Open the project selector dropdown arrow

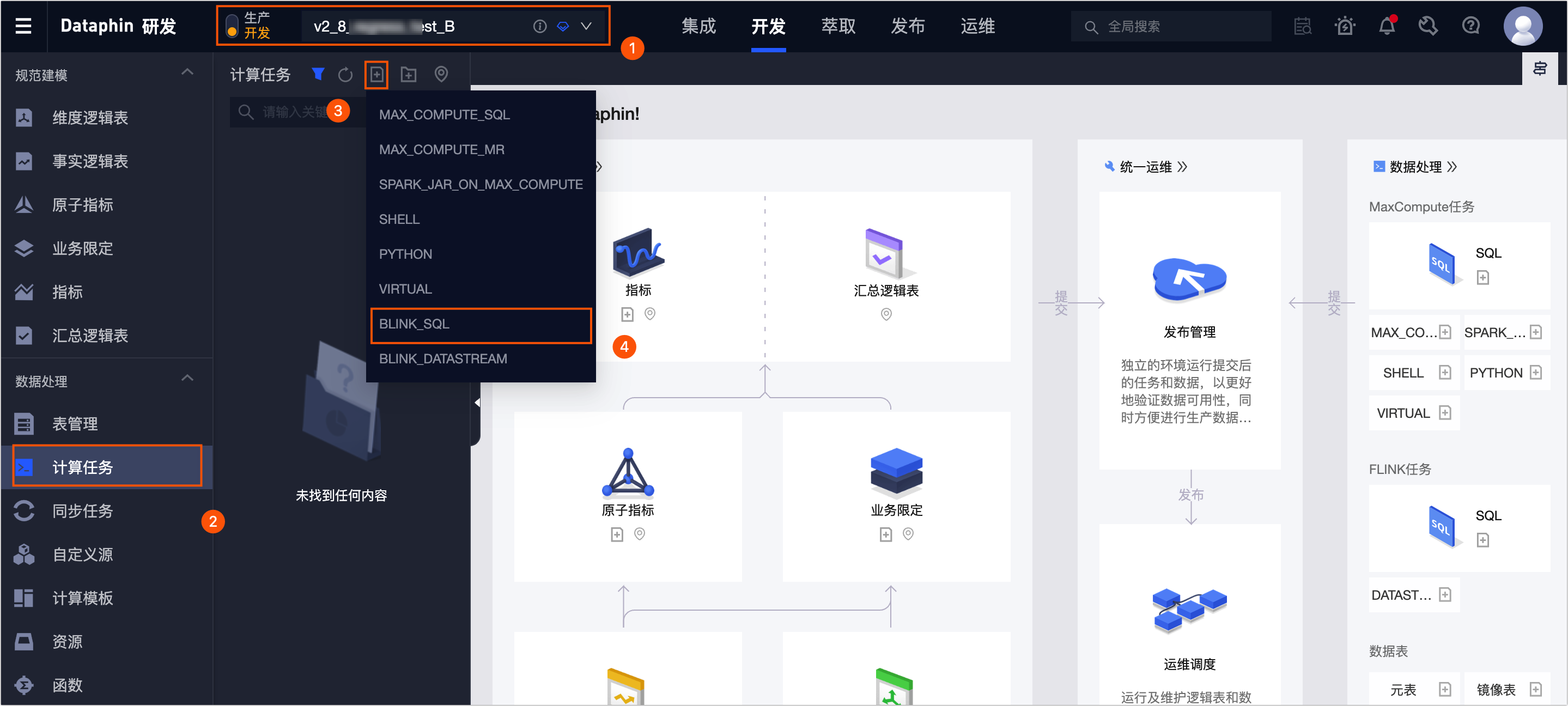pos(586,26)
